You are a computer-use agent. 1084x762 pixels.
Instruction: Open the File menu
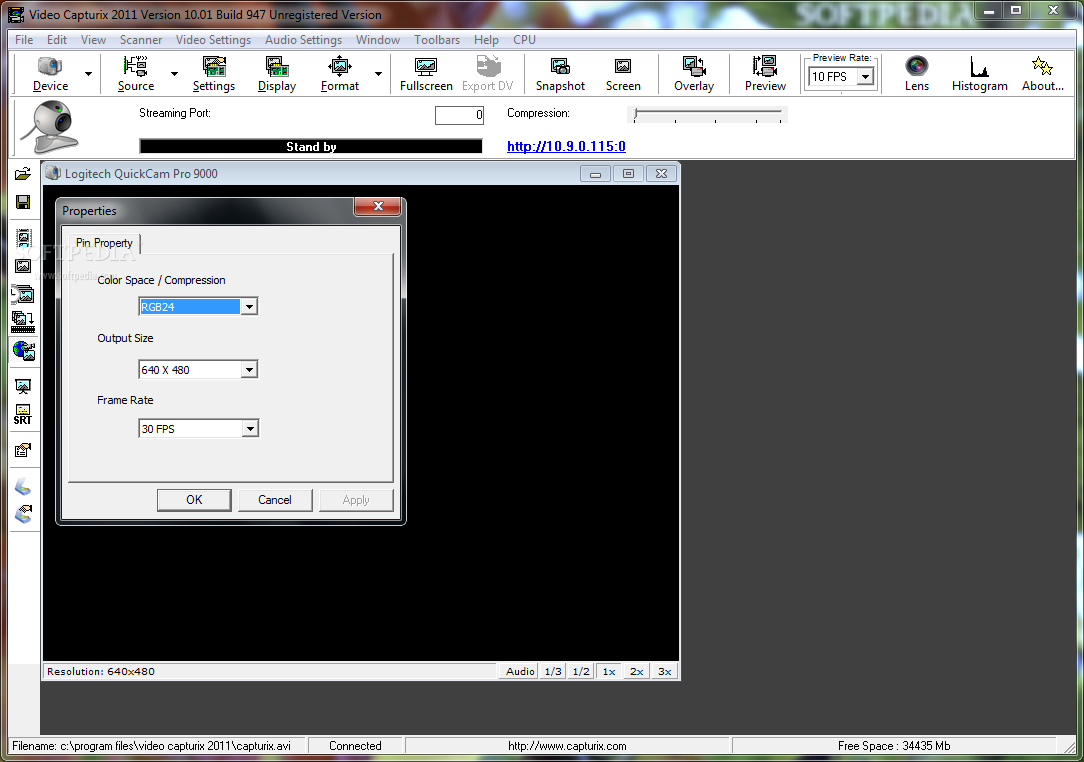click(24, 40)
